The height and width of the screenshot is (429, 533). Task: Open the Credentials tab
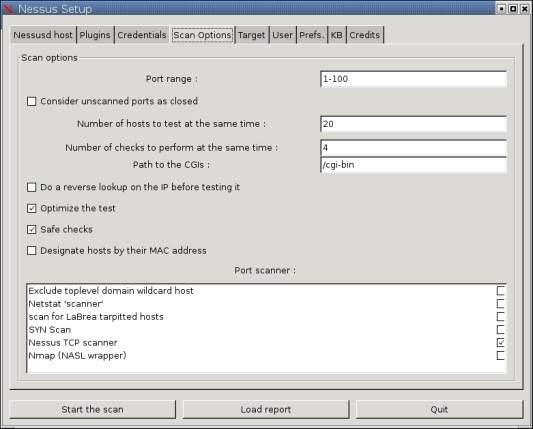tap(142, 35)
